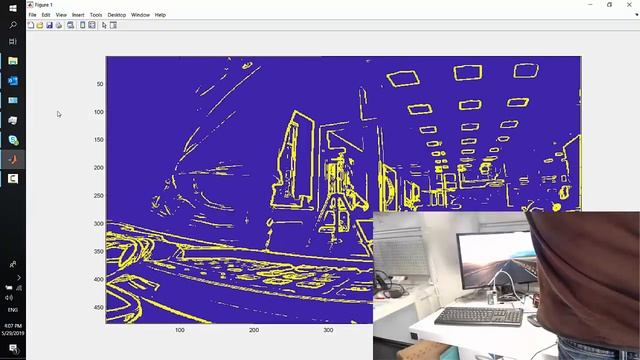The height and width of the screenshot is (360, 640).
Task: Open Skype from the taskbar
Action: pyautogui.click(x=13, y=140)
